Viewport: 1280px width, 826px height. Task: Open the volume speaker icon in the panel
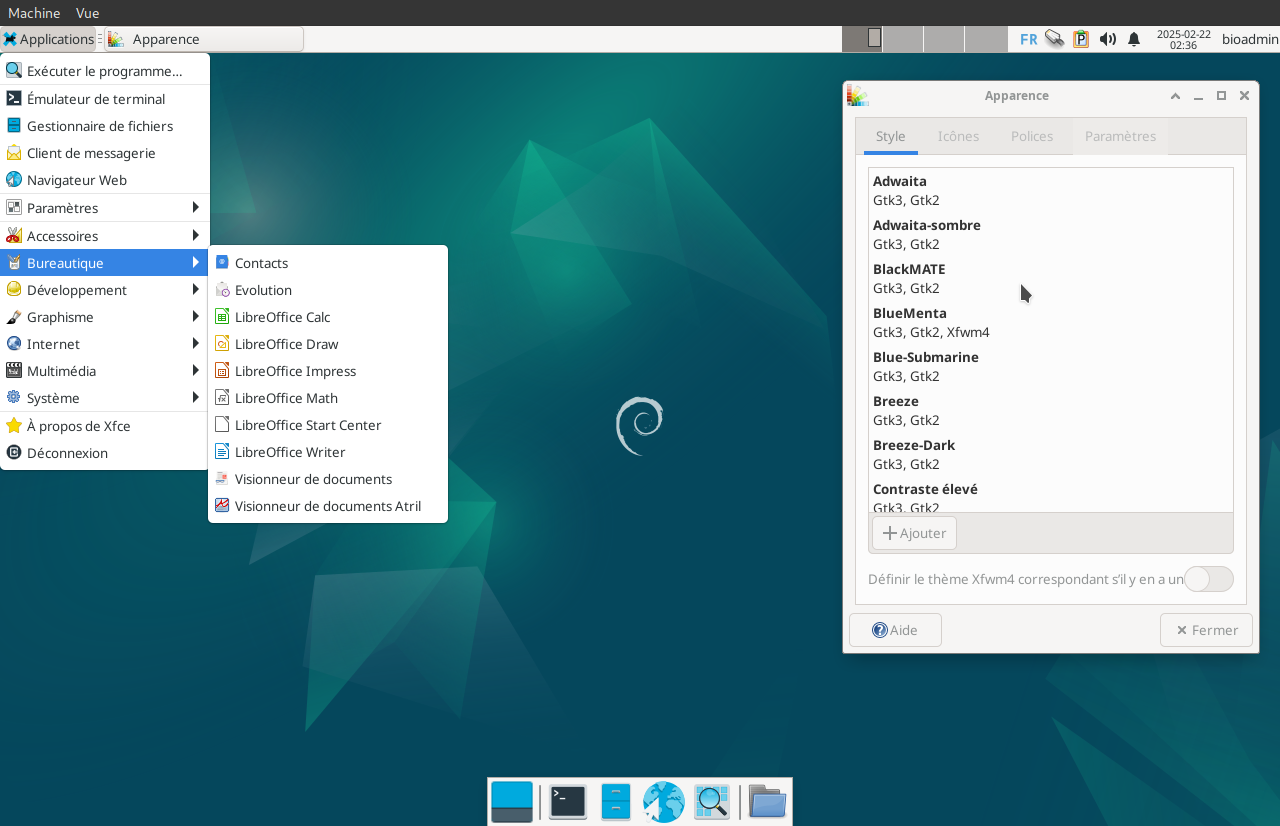click(1107, 39)
